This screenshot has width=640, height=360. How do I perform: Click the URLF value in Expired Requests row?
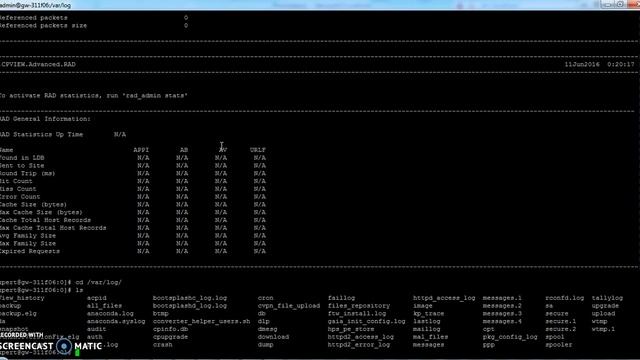(260, 251)
